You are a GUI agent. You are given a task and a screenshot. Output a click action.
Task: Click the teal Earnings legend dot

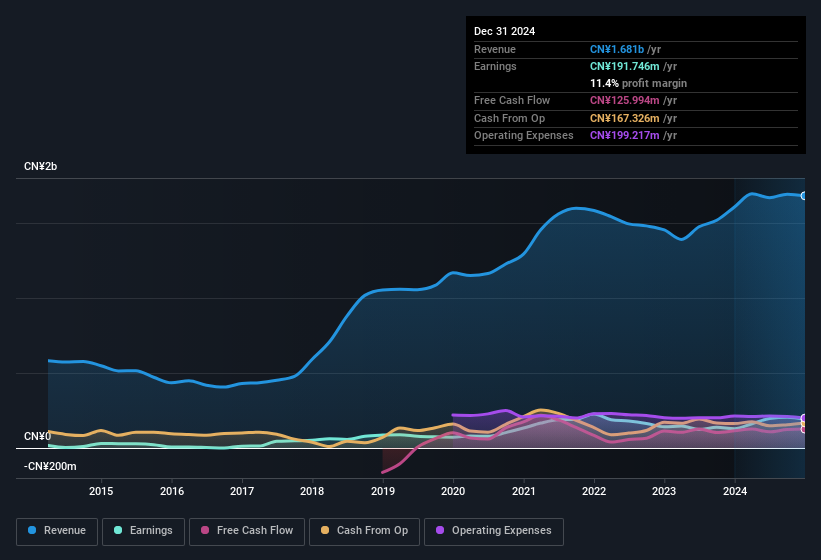(119, 531)
